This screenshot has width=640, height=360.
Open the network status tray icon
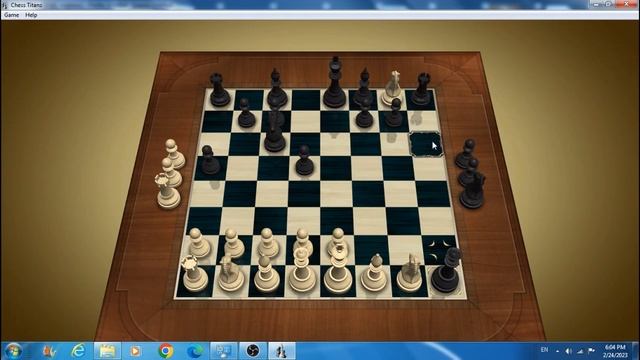(x=580, y=351)
